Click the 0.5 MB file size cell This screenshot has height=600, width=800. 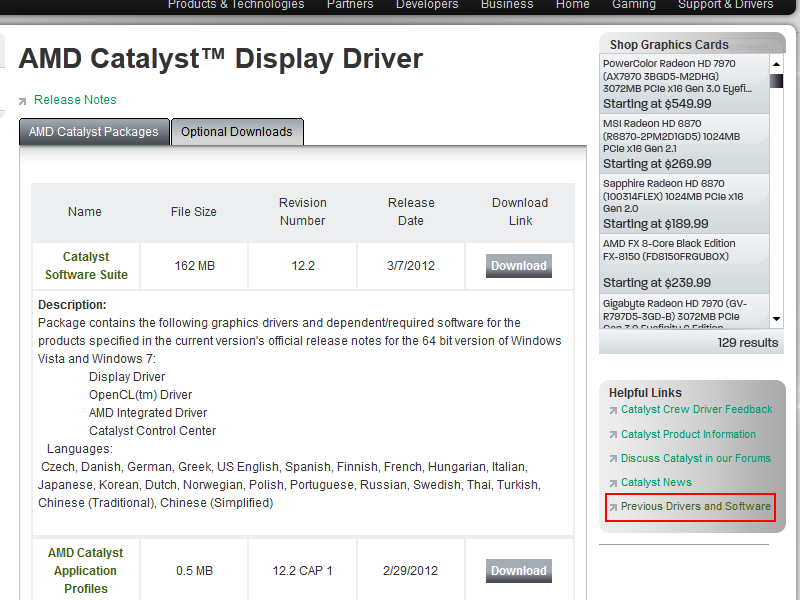[194, 570]
